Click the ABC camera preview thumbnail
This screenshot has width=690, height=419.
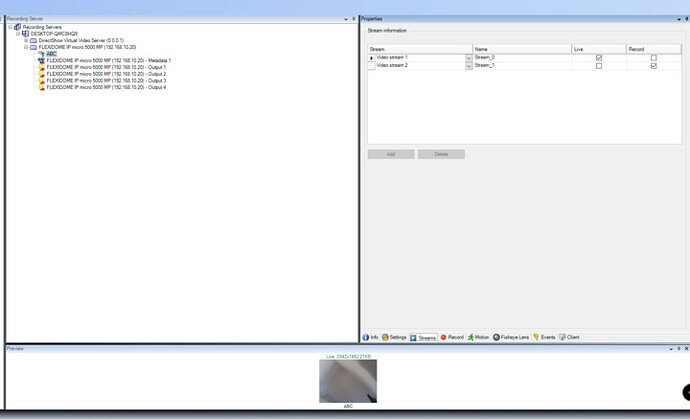click(348, 381)
